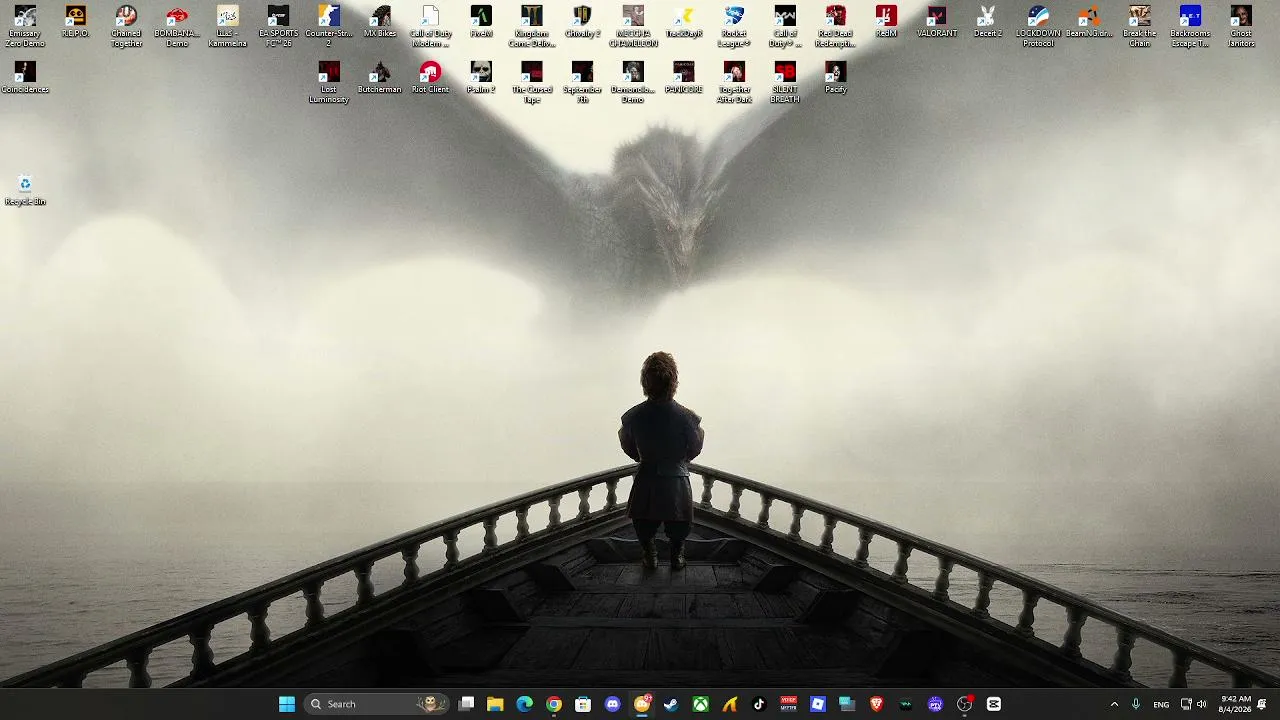
Task: Click the Together After Dark shortcut
Action: 734,82
